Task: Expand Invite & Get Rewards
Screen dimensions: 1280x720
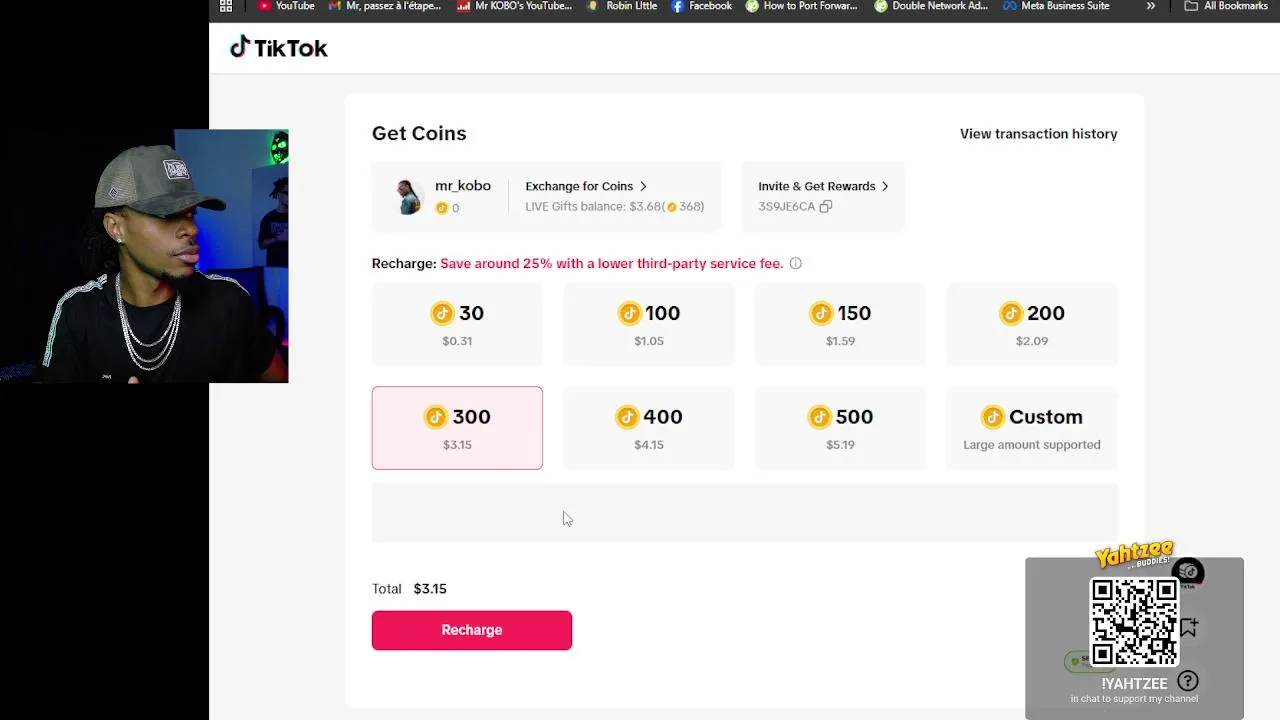Action: [x=823, y=186]
